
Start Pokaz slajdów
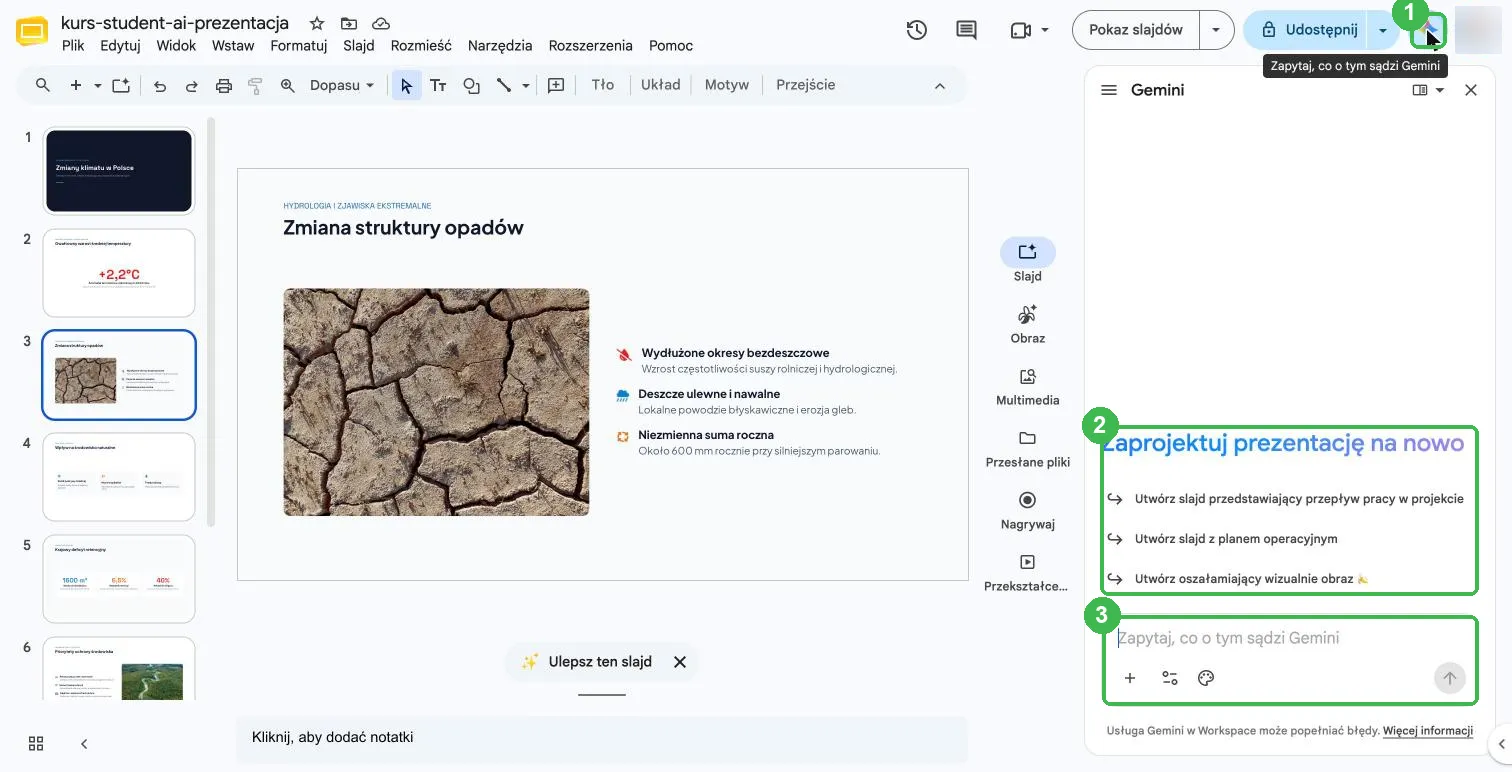(1136, 30)
